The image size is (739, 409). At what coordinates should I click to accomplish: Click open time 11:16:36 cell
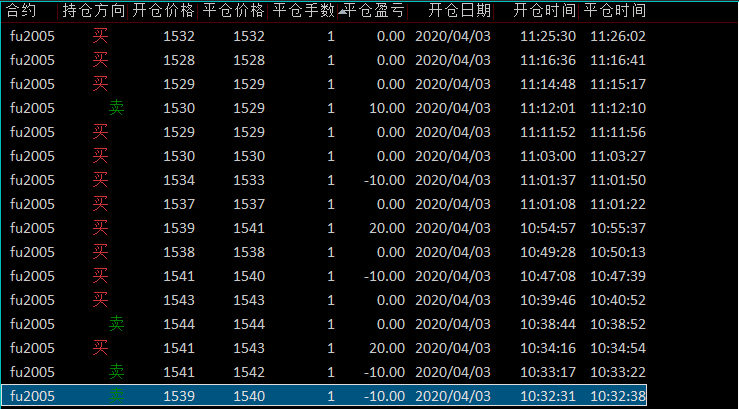tap(548, 60)
